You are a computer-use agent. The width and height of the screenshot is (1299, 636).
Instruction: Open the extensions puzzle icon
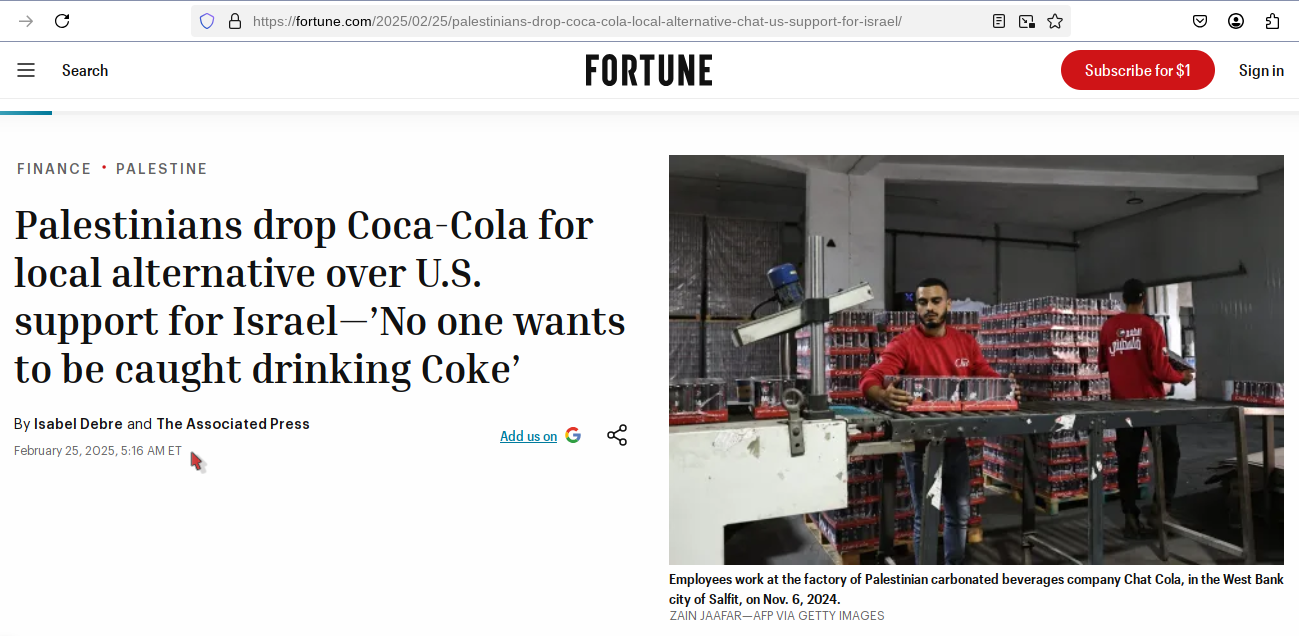pyautogui.click(x=1272, y=21)
